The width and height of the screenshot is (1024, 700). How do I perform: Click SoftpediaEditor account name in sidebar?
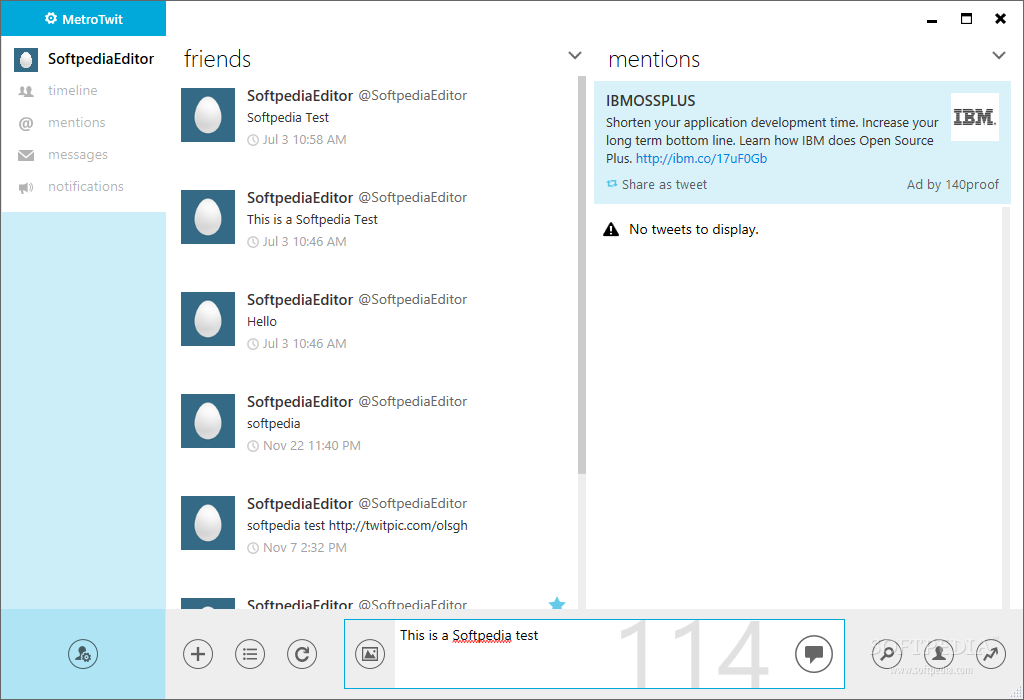tap(101, 59)
